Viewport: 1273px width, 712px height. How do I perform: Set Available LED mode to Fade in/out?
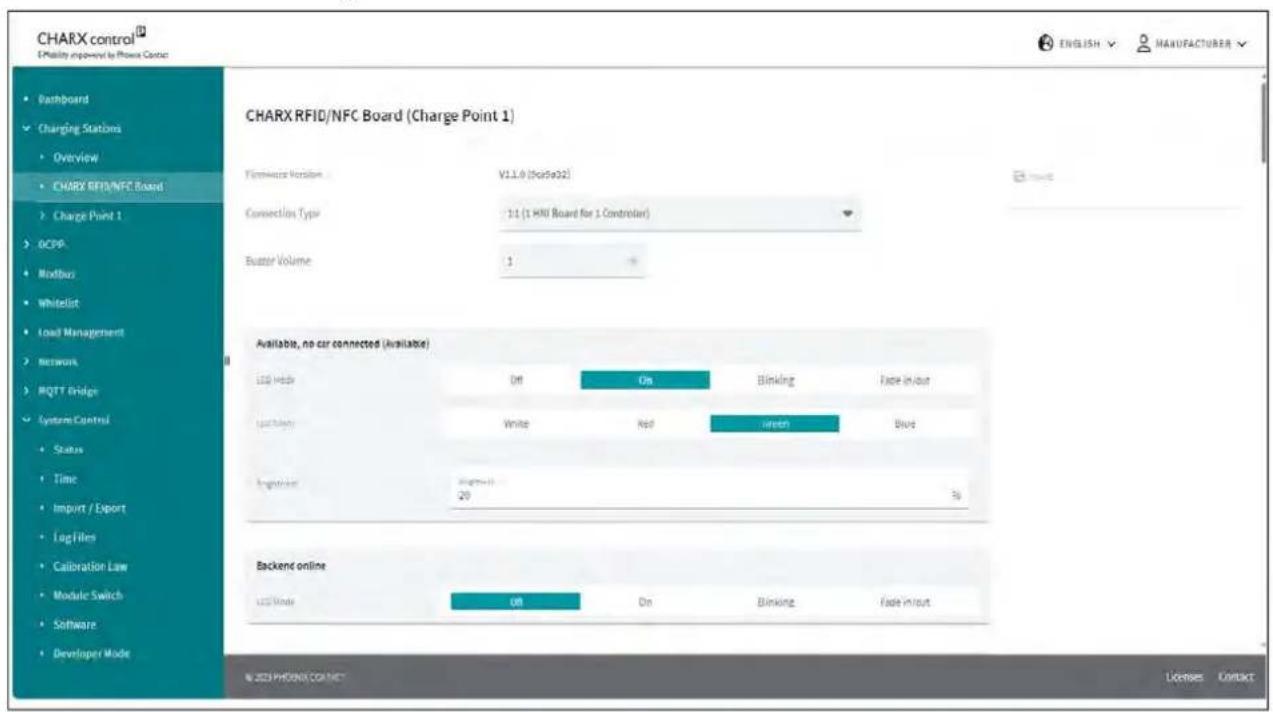(x=905, y=380)
